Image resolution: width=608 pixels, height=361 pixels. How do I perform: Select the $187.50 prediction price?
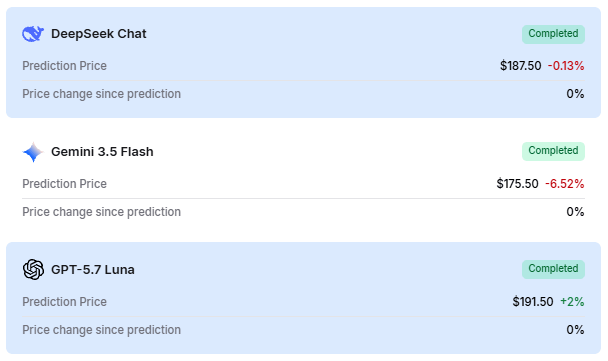point(520,66)
